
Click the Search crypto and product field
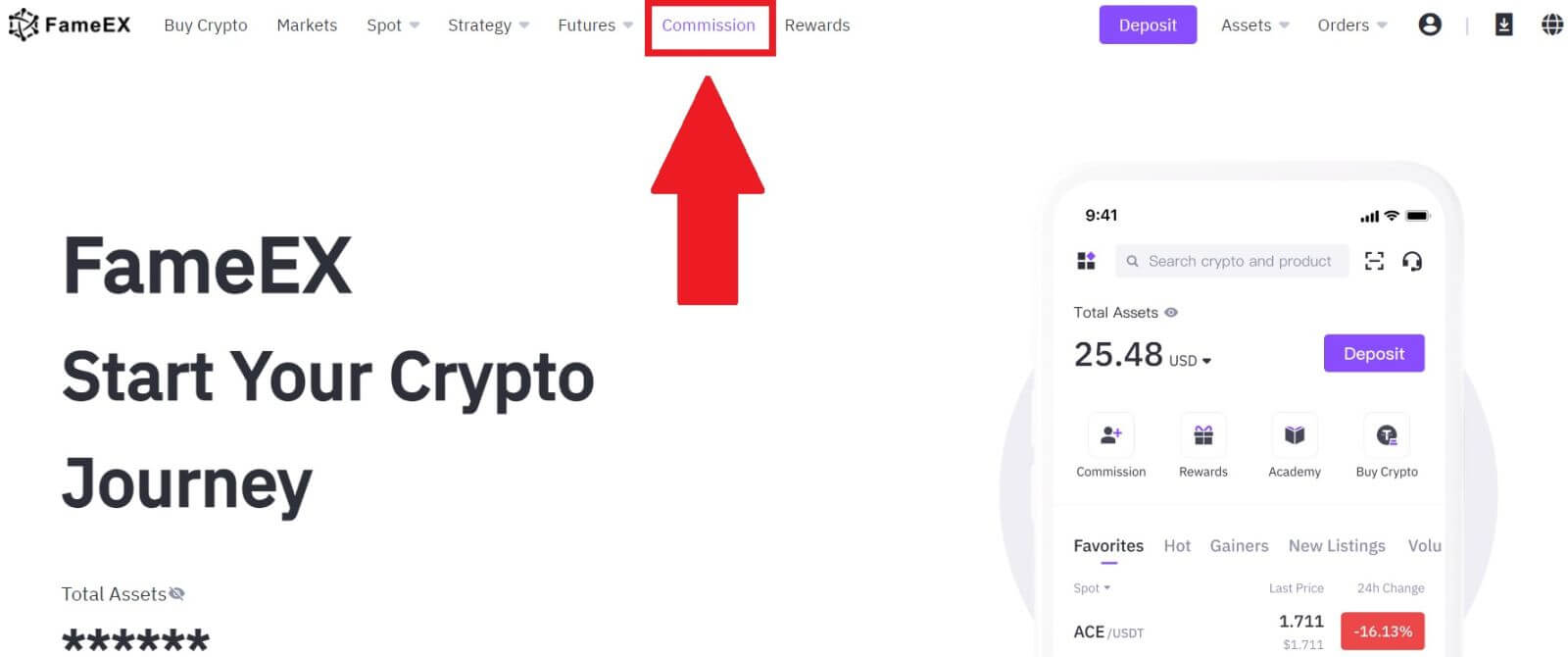click(1235, 261)
